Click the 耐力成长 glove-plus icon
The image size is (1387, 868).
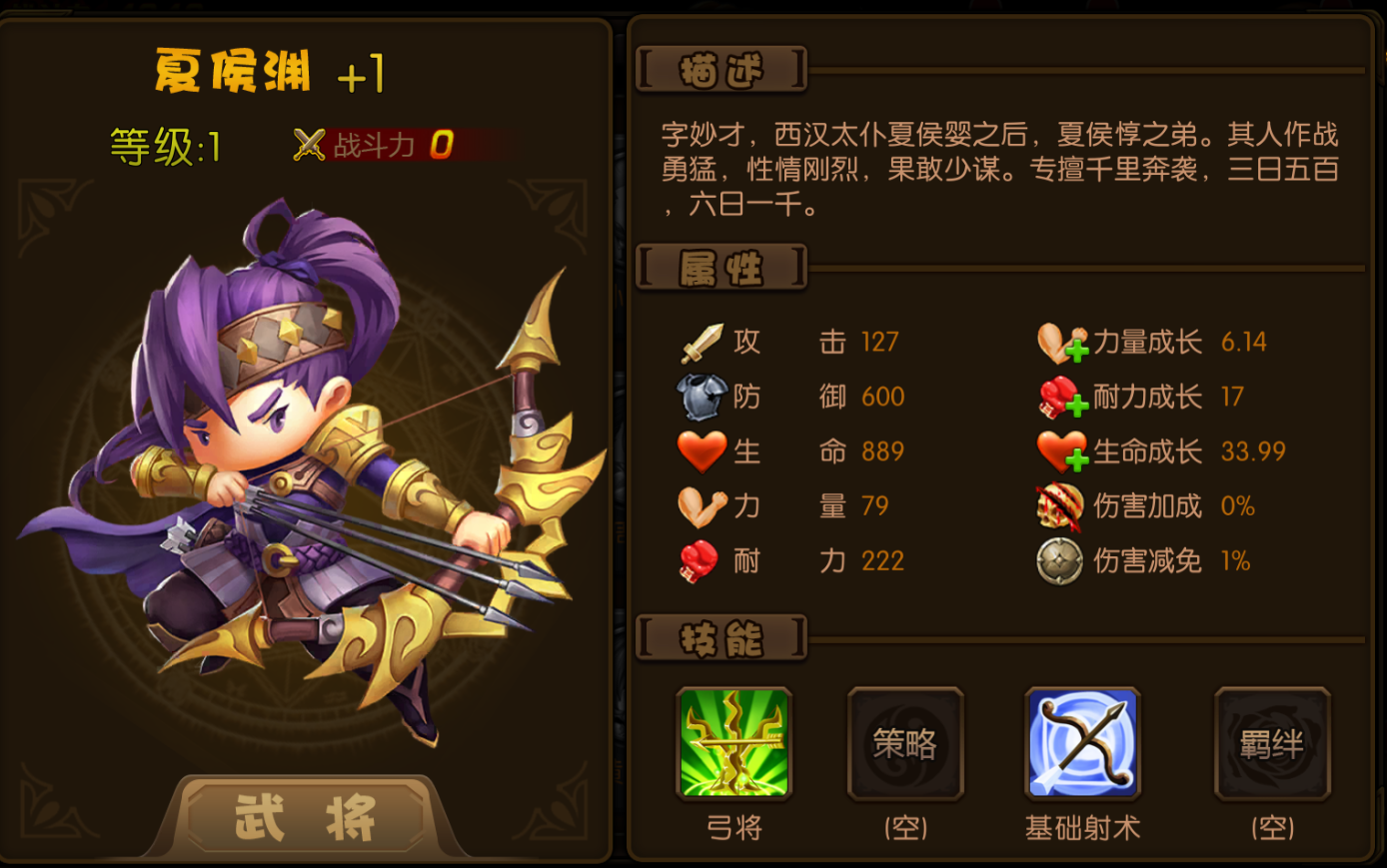[x=1061, y=397]
